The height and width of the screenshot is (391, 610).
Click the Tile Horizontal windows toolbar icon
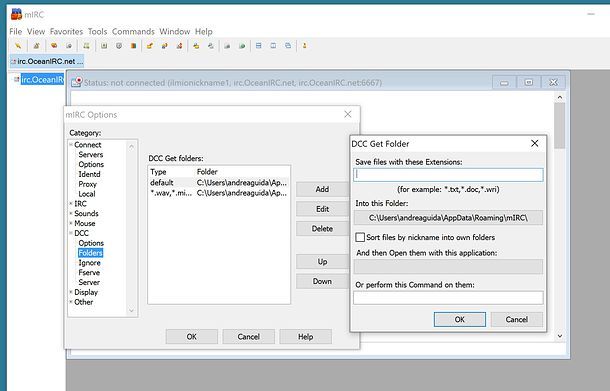[259, 46]
